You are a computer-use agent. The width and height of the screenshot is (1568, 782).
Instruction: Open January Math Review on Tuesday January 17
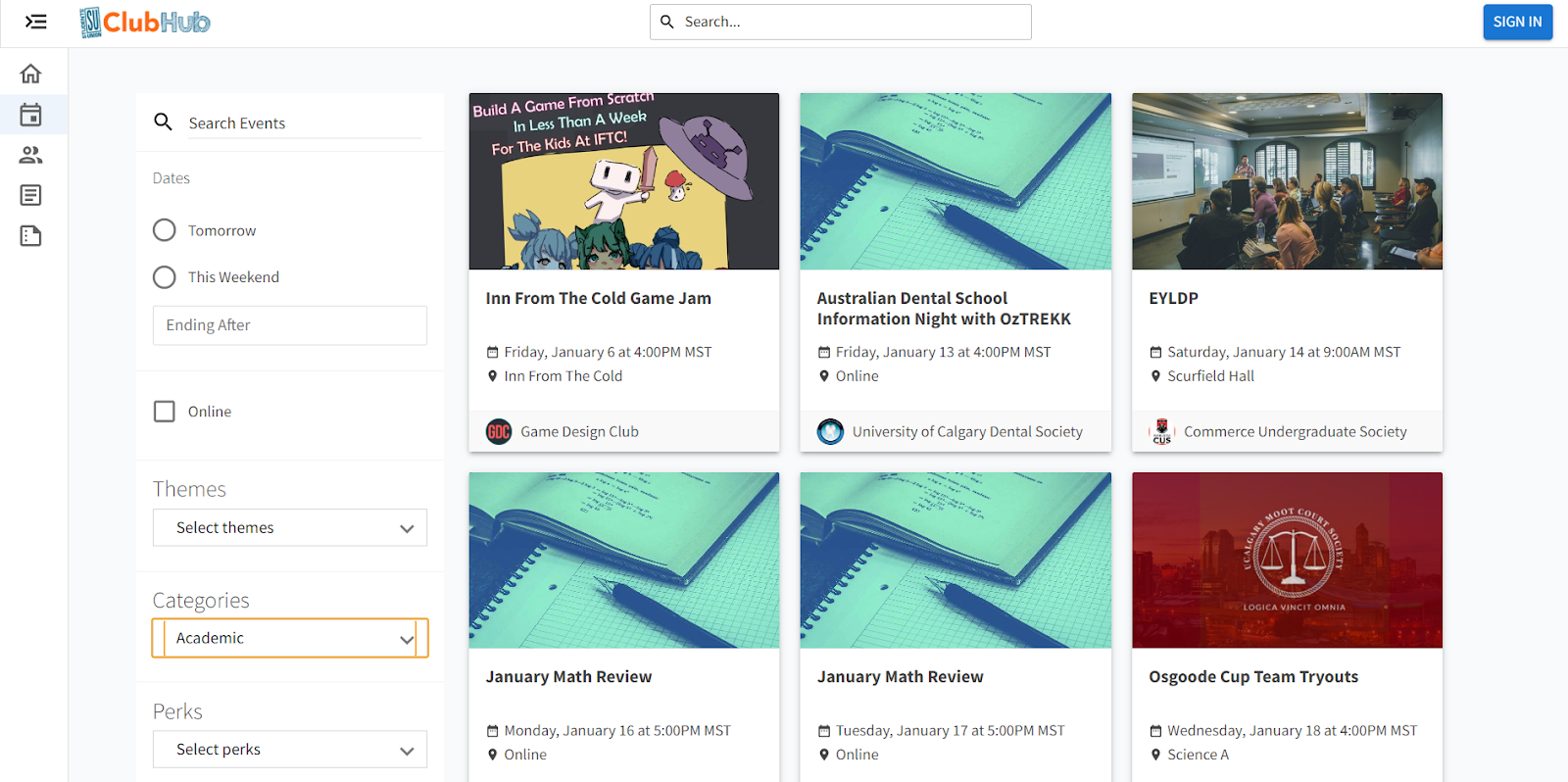pos(900,677)
